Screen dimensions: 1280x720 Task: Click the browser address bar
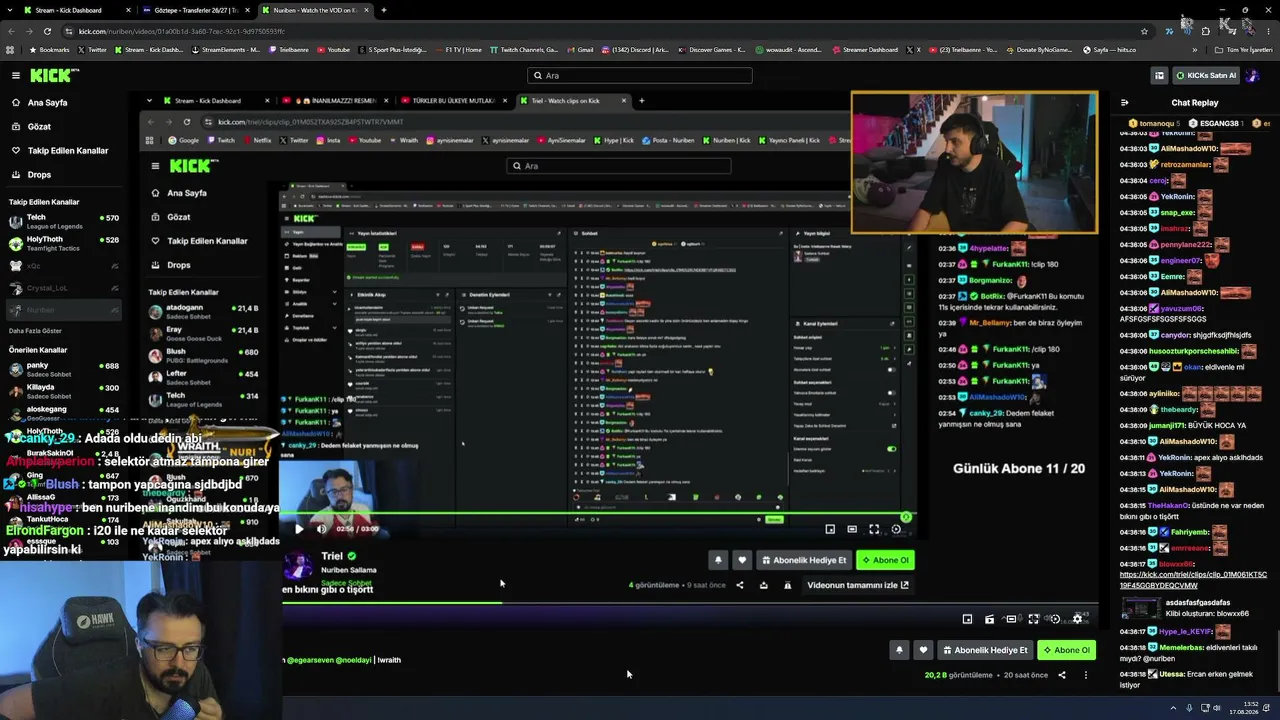pyautogui.click(x=600, y=31)
